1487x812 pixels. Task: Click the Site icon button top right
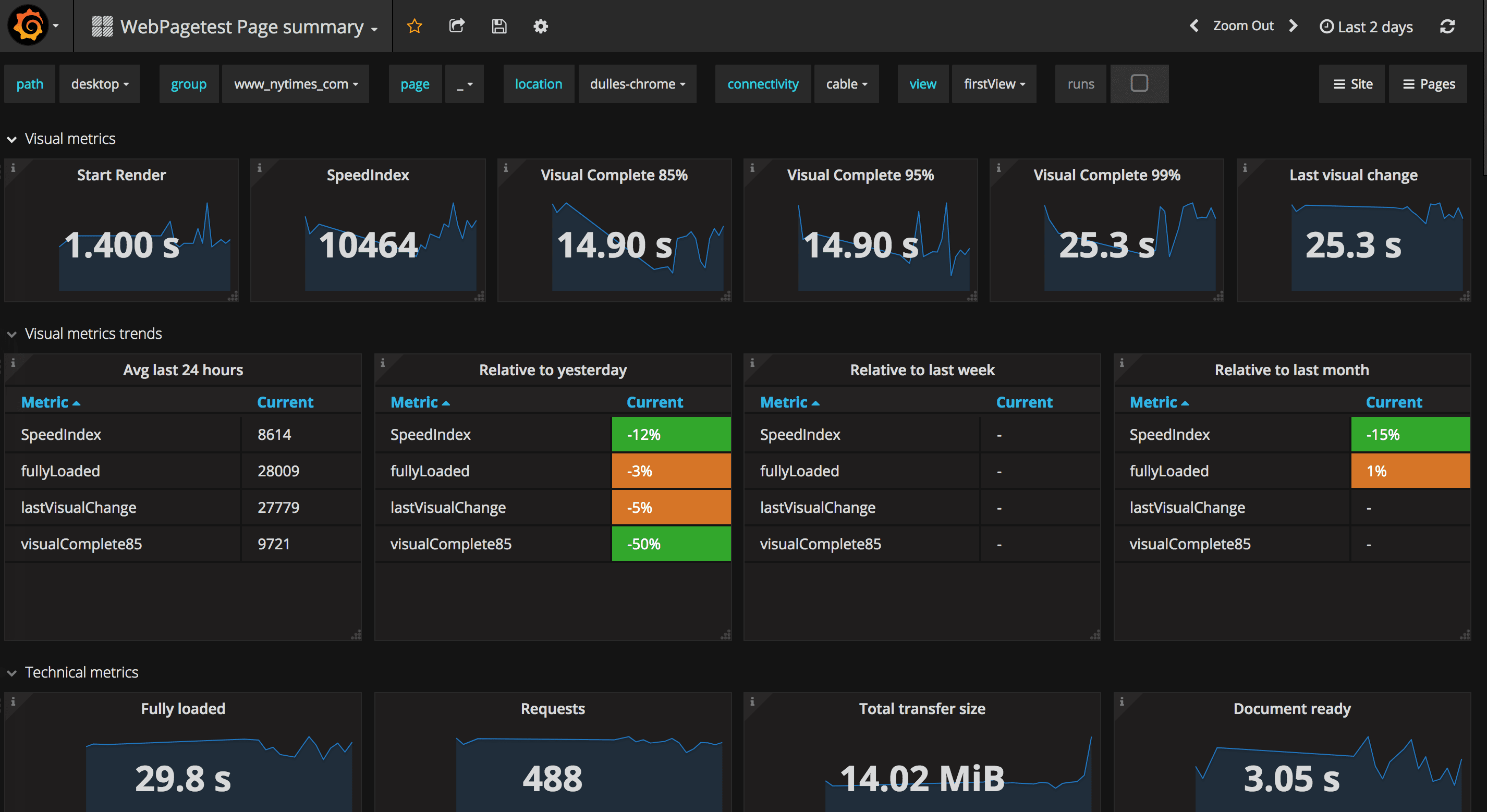tap(1353, 84)
